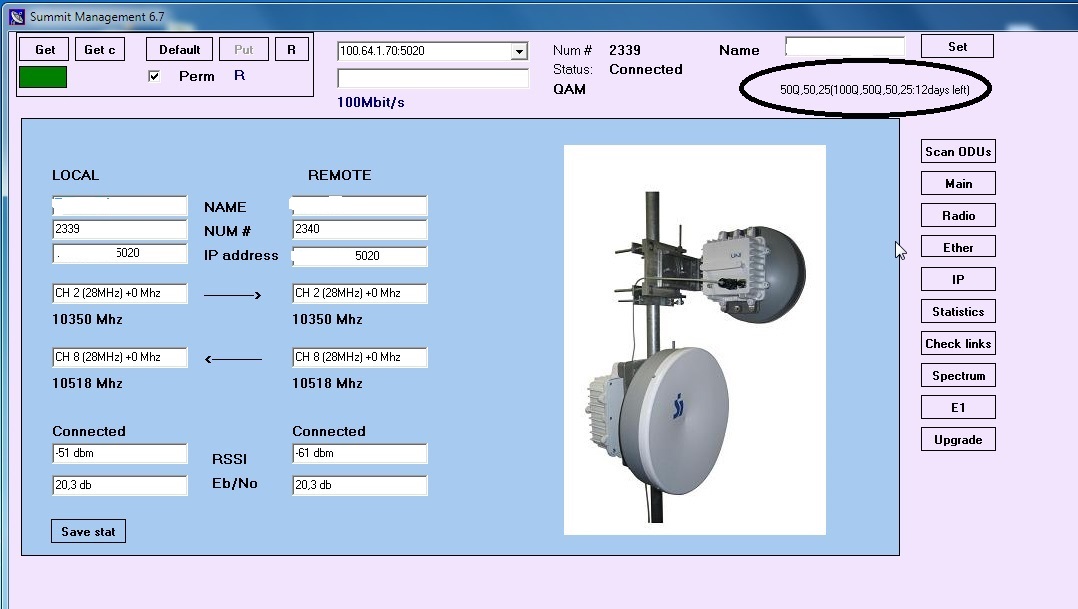
Task: Click the Save stat button
Action: pos(88,531)
